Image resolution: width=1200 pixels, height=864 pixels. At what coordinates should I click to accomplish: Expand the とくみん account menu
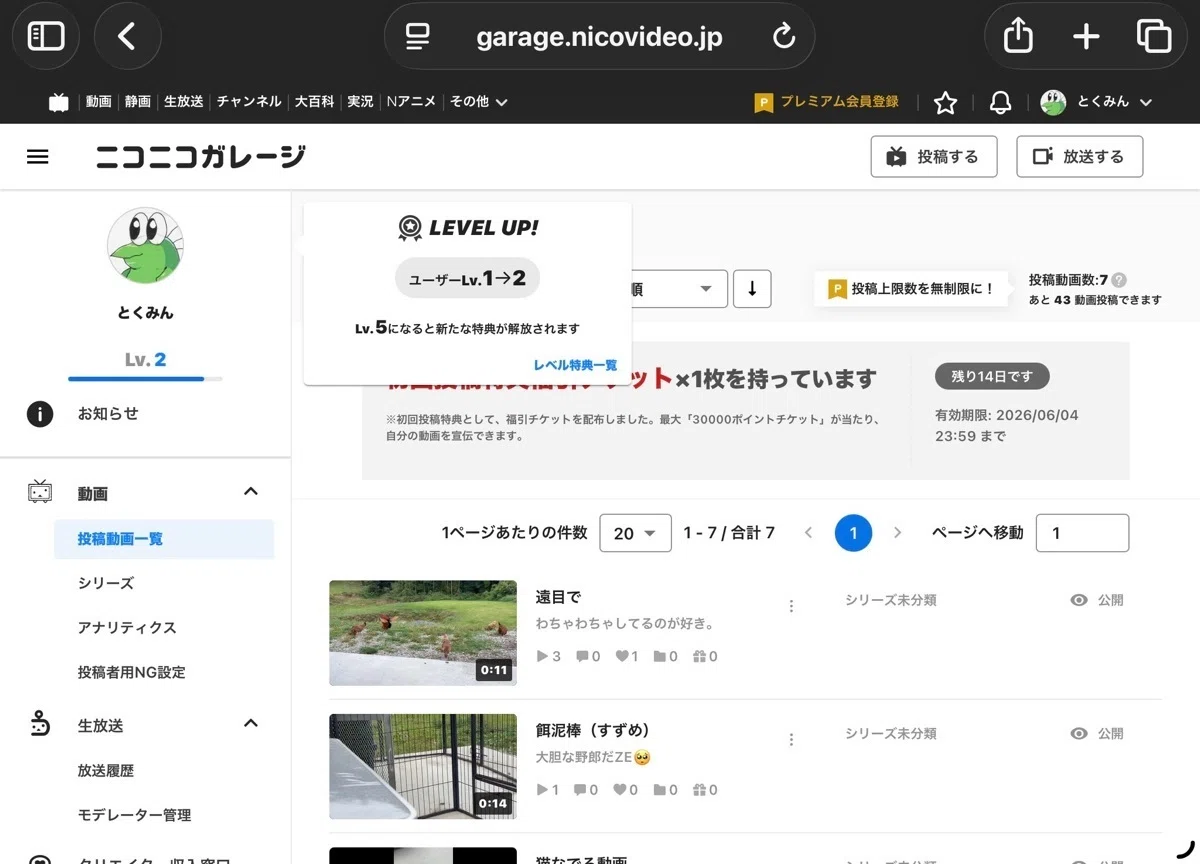pyautogui.click(x=1096, y=102)
